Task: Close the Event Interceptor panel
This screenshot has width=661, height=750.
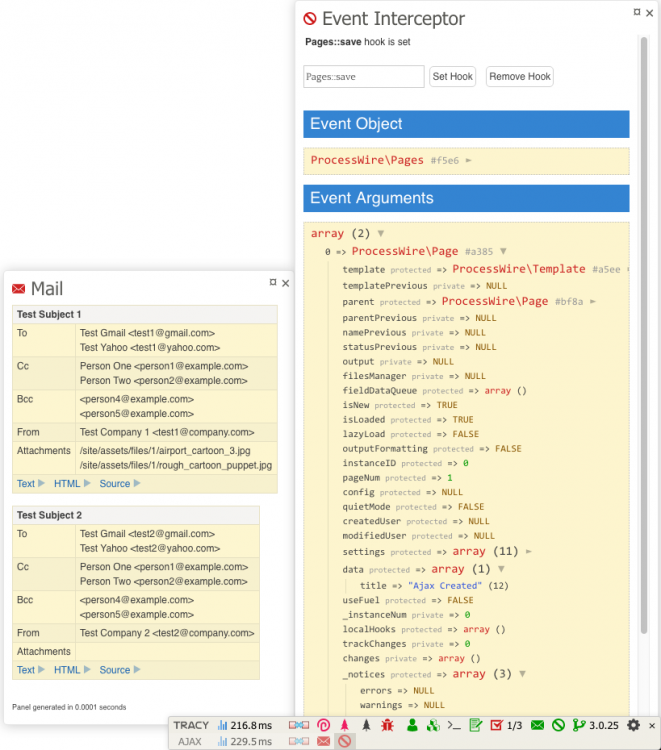Action: 650,13
